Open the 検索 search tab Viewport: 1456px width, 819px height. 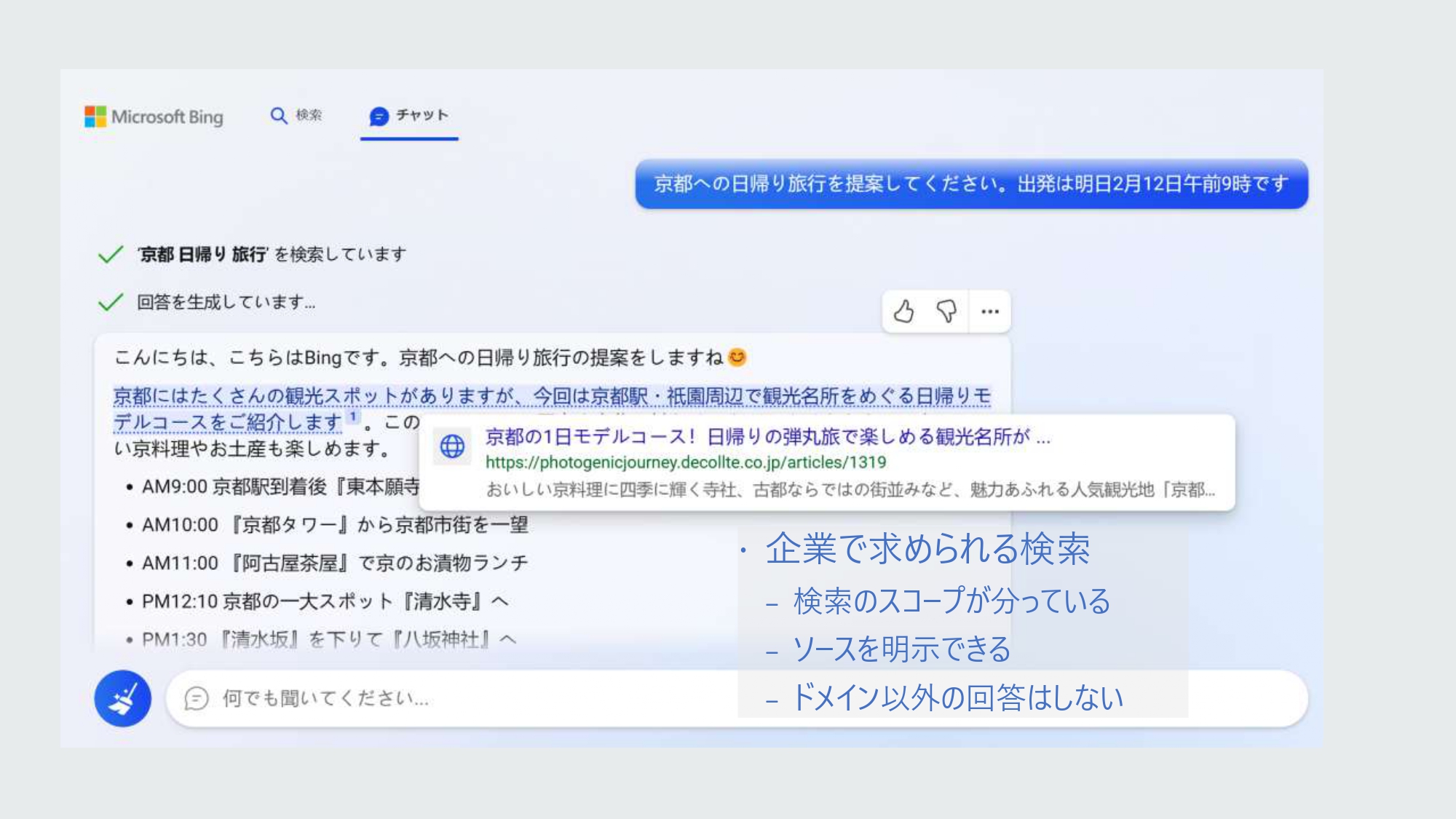[x=296, y=115]
